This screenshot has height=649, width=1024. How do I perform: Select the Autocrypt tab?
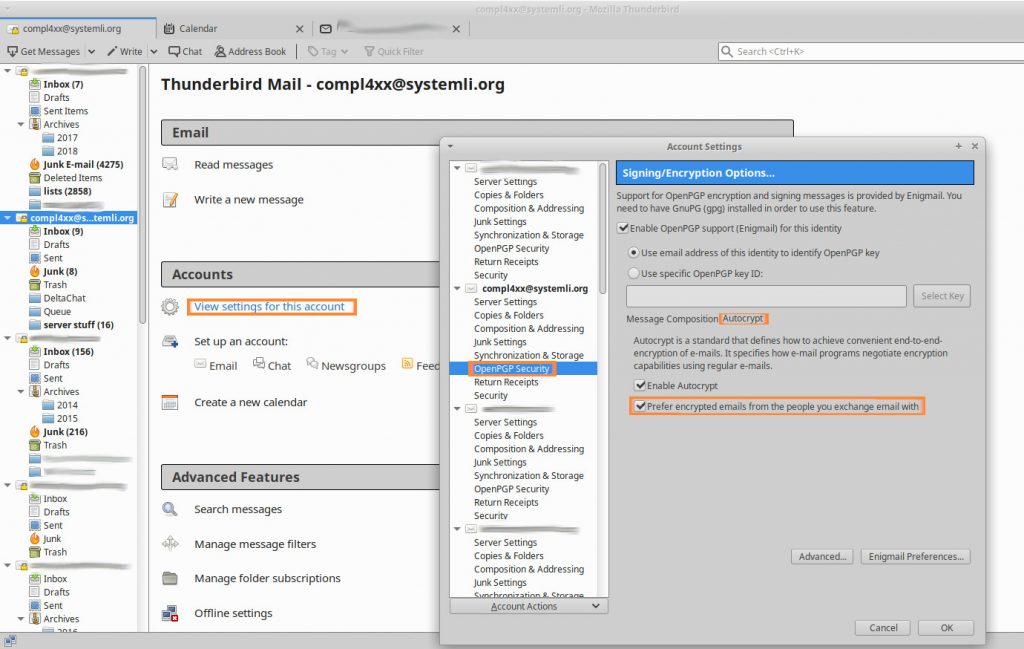click(x=743, y=318)
